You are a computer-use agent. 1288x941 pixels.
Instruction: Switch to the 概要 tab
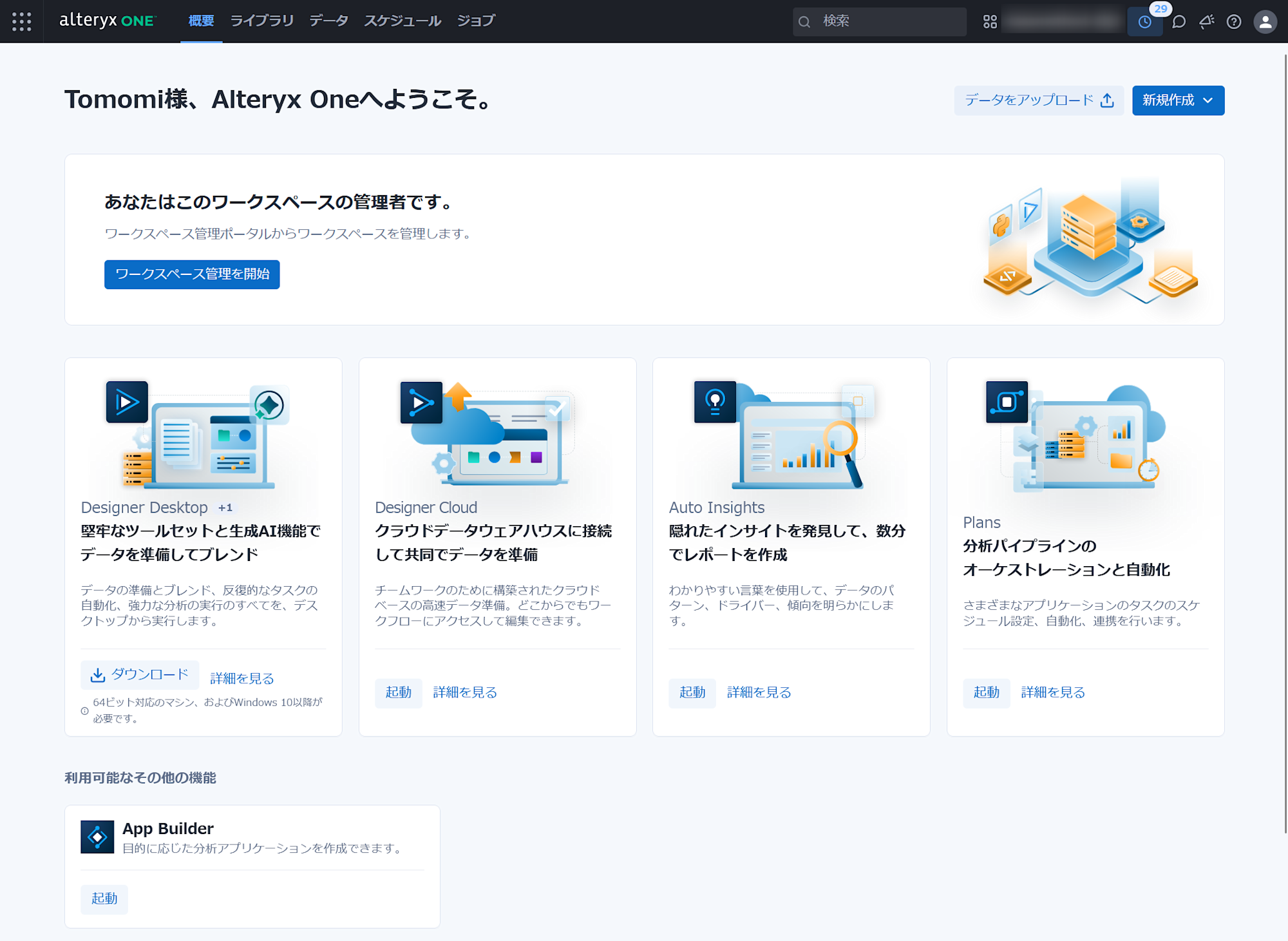pos(201,21)
